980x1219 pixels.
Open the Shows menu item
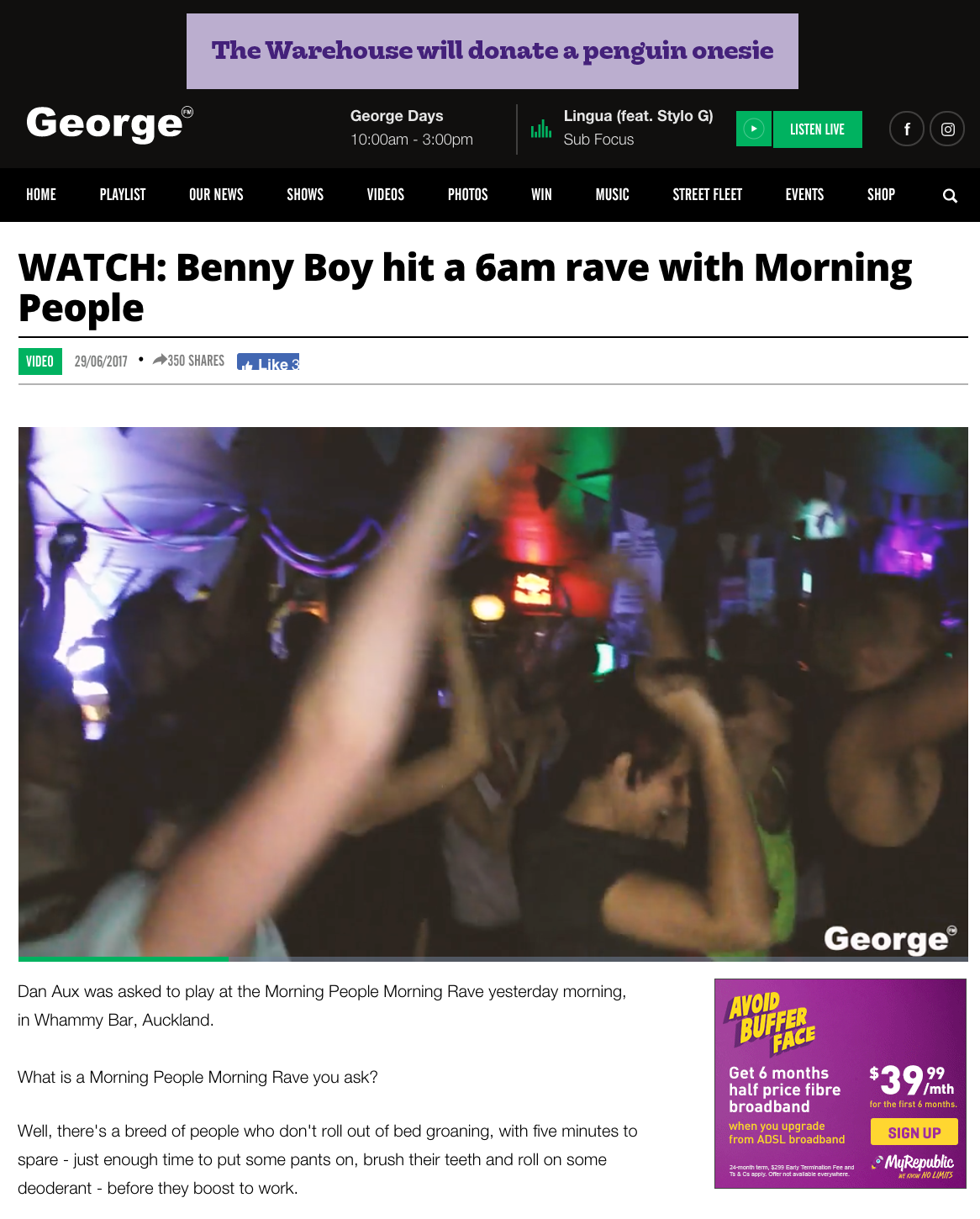coord(305,194)
